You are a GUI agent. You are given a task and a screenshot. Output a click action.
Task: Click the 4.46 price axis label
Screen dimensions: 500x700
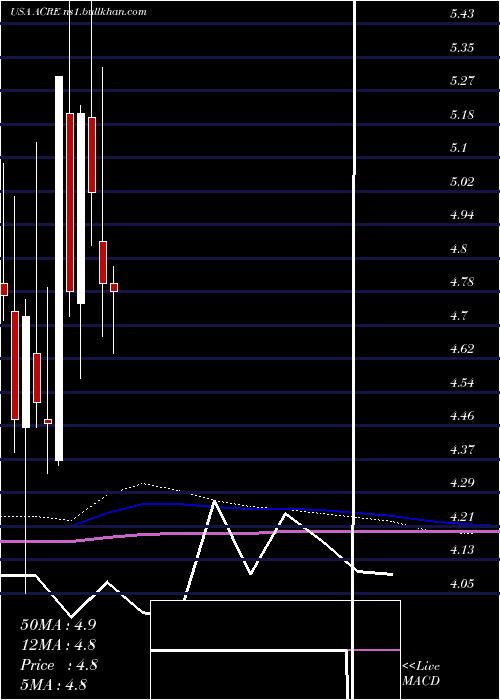(462, 416)
